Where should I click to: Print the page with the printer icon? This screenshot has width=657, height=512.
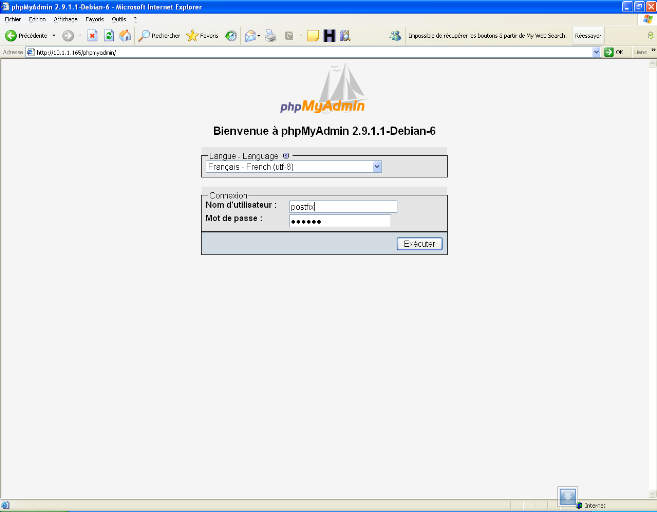(271, 36)
